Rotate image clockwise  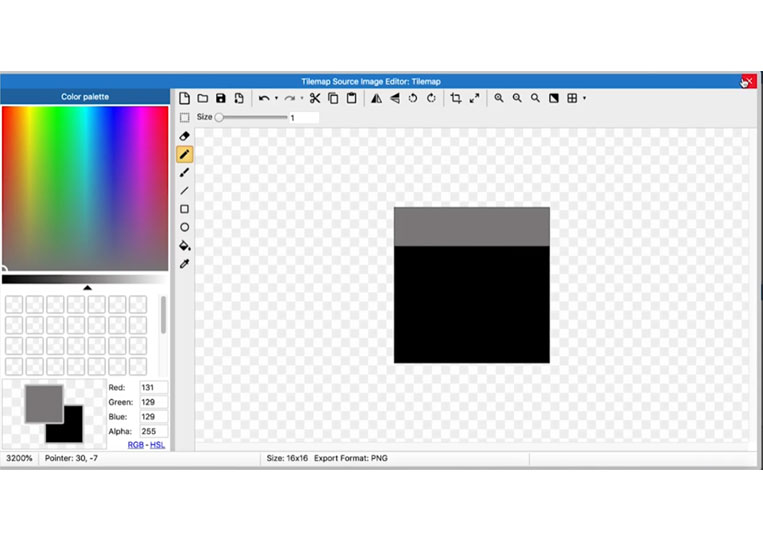click(431, 98)
